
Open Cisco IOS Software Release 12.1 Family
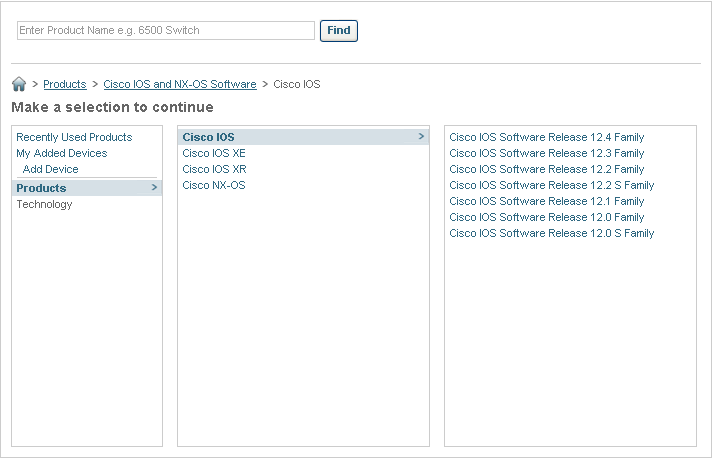(x=546, y=202)
